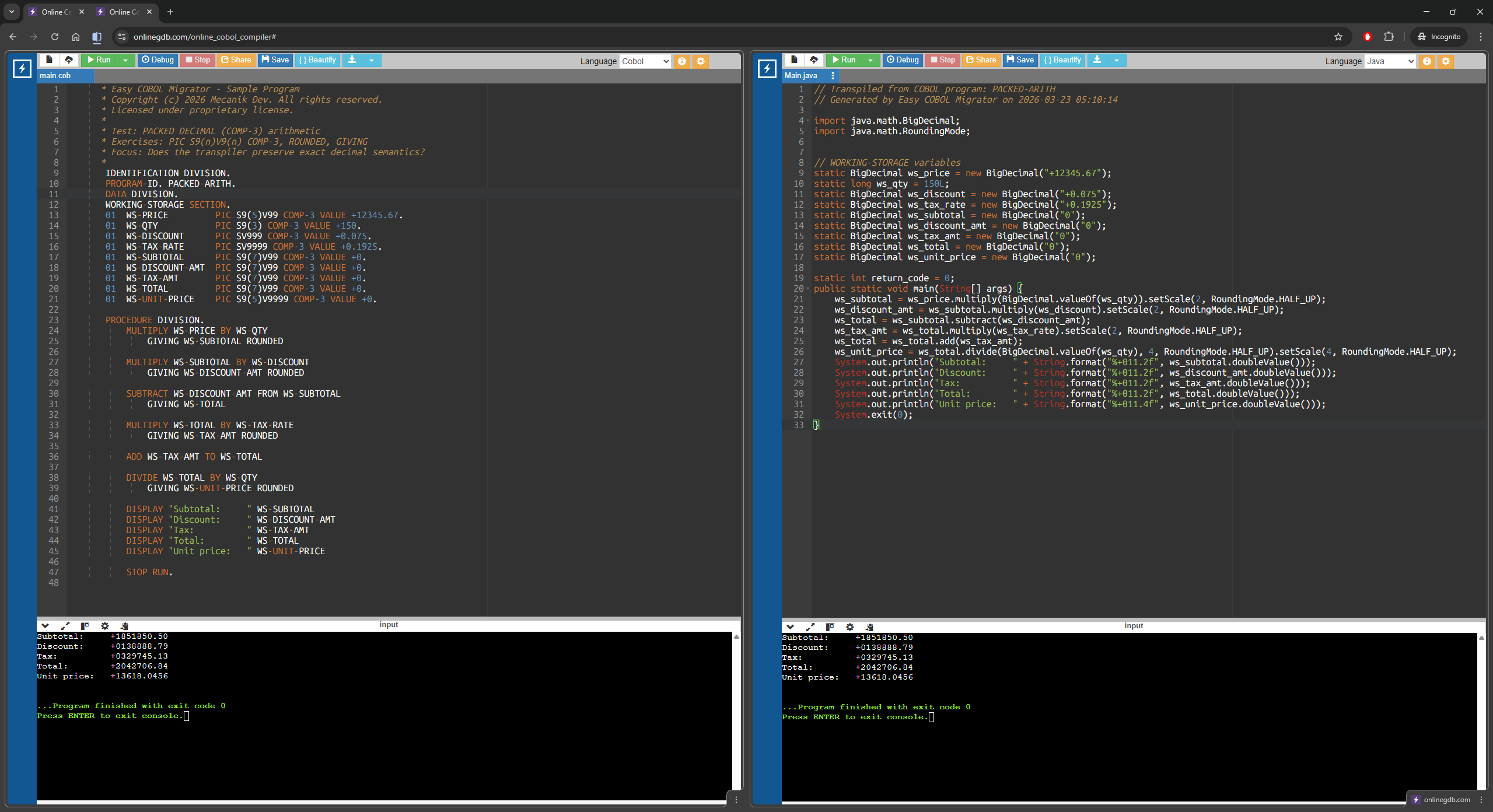Click the OnlineGDB lightning logo in the Cobol pane
The height and width of the screenshot is (812, 1493).
(22, 69)
